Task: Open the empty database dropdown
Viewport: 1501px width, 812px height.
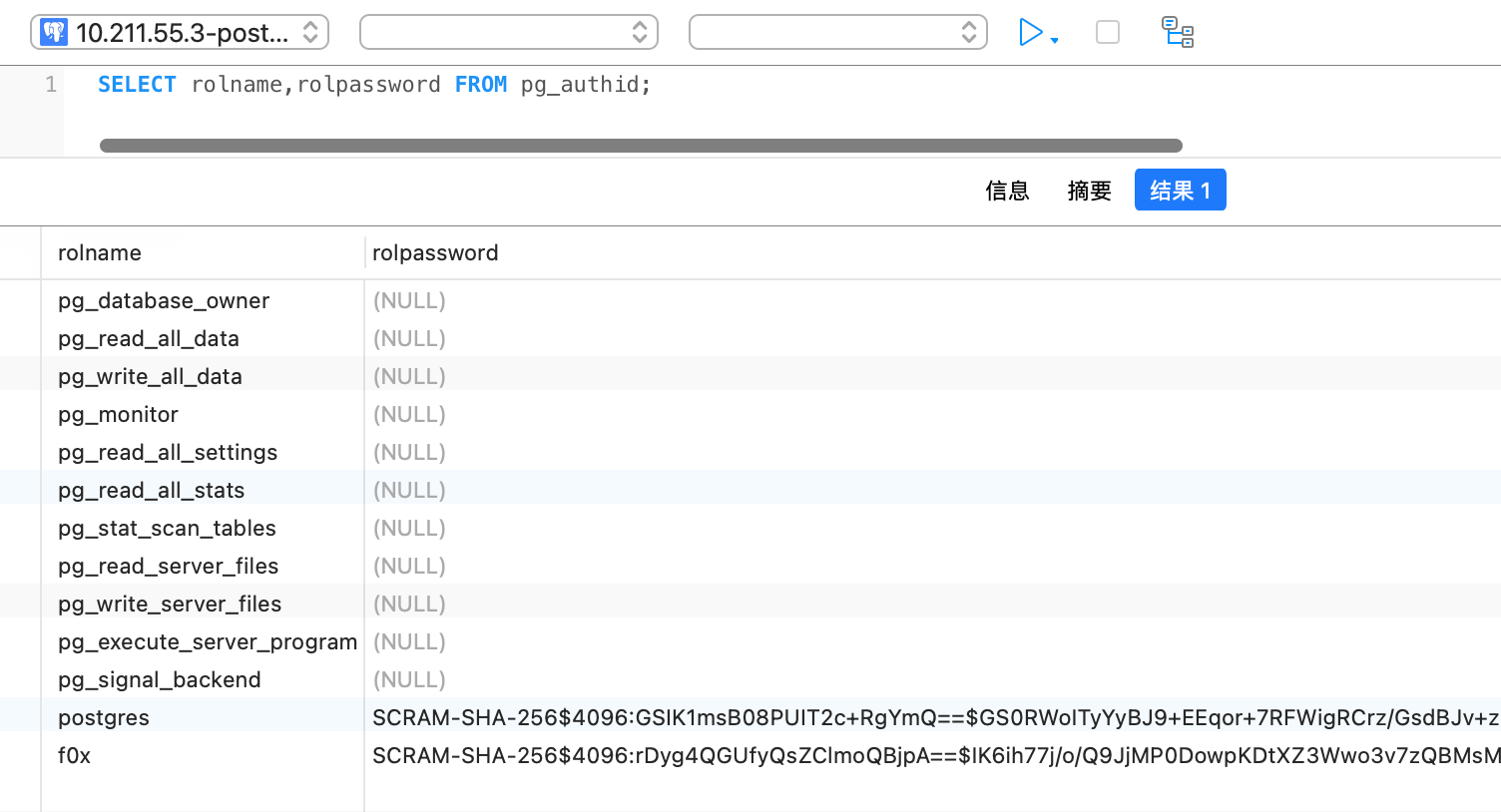Action: click(509, 31)
